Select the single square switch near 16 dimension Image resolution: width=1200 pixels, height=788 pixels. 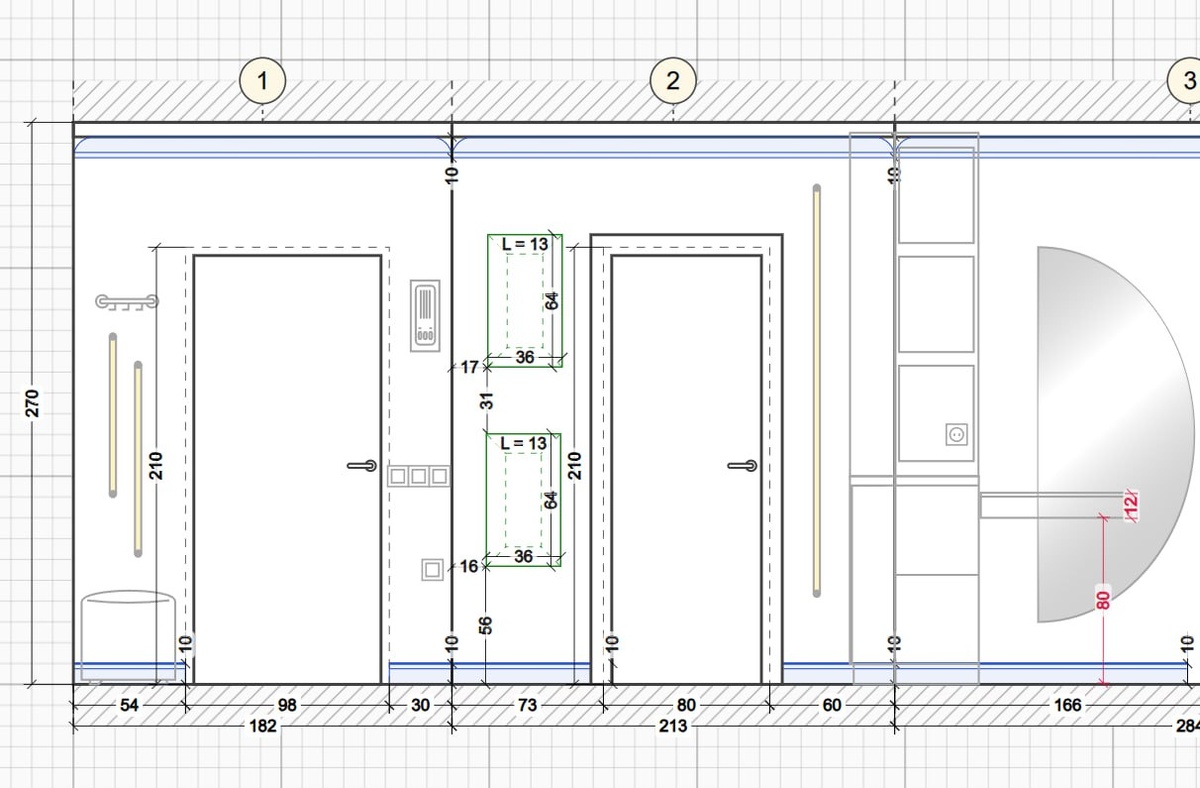[432, 569]
